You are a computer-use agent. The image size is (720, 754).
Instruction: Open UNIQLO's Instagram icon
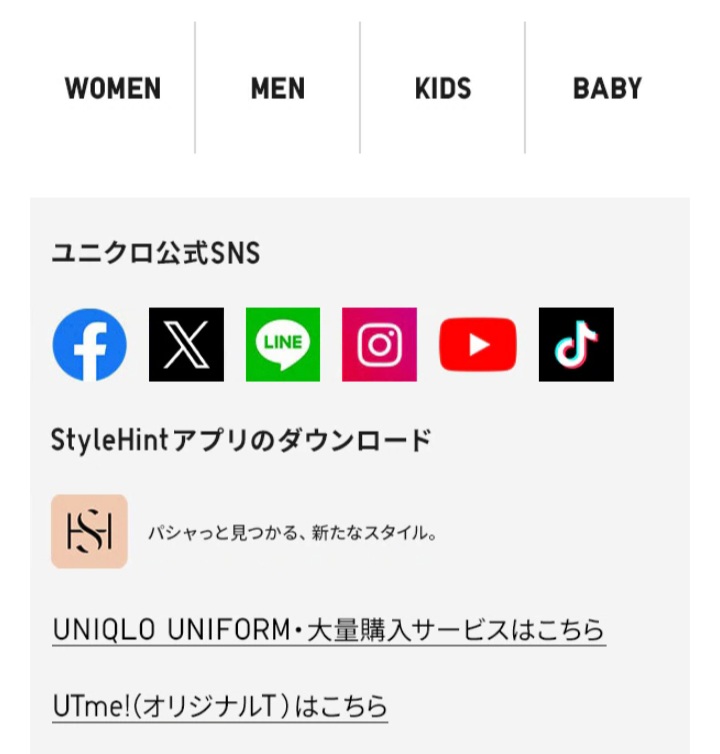point(379,345)
